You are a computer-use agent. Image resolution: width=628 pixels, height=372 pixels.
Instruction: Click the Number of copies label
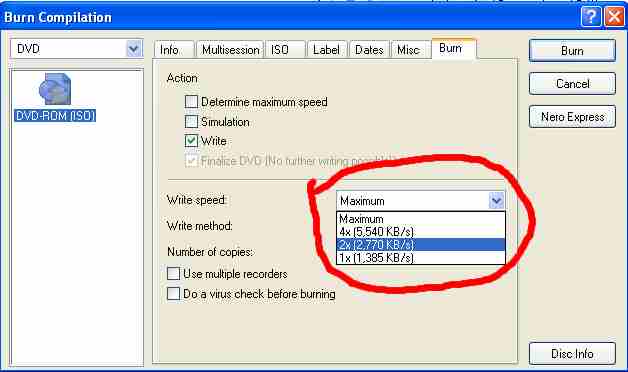click(x=211, y=252)
